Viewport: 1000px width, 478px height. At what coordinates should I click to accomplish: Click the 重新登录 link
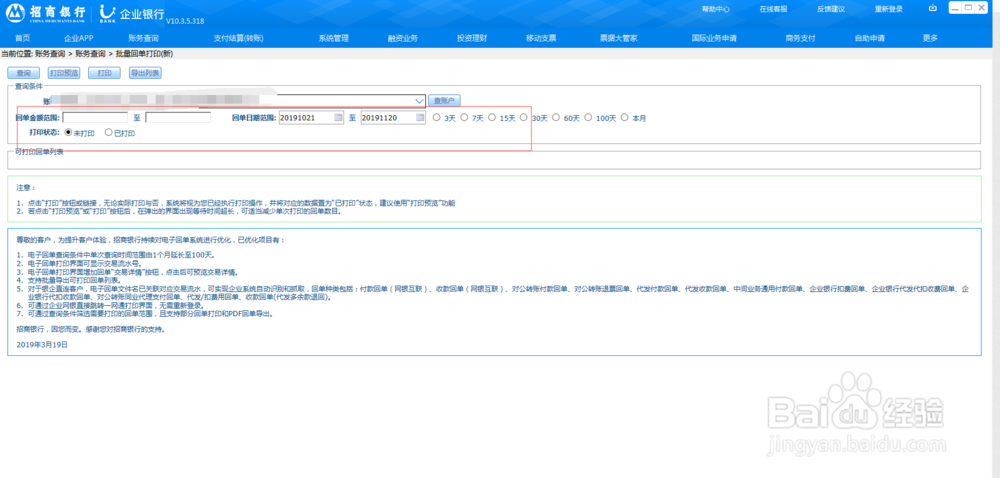[888, 9]
